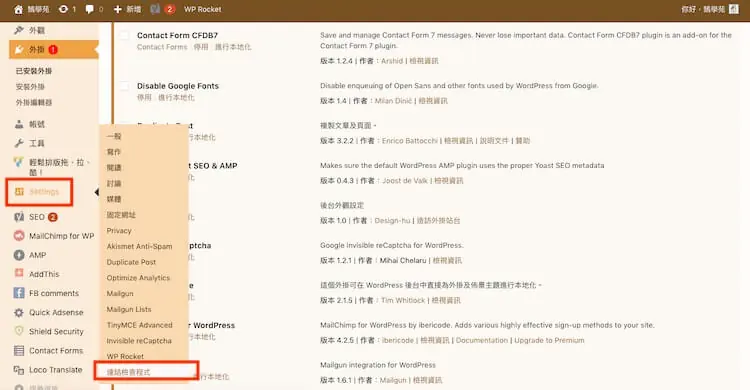Open 外觀 via its brush icon

tap(19, 30)
